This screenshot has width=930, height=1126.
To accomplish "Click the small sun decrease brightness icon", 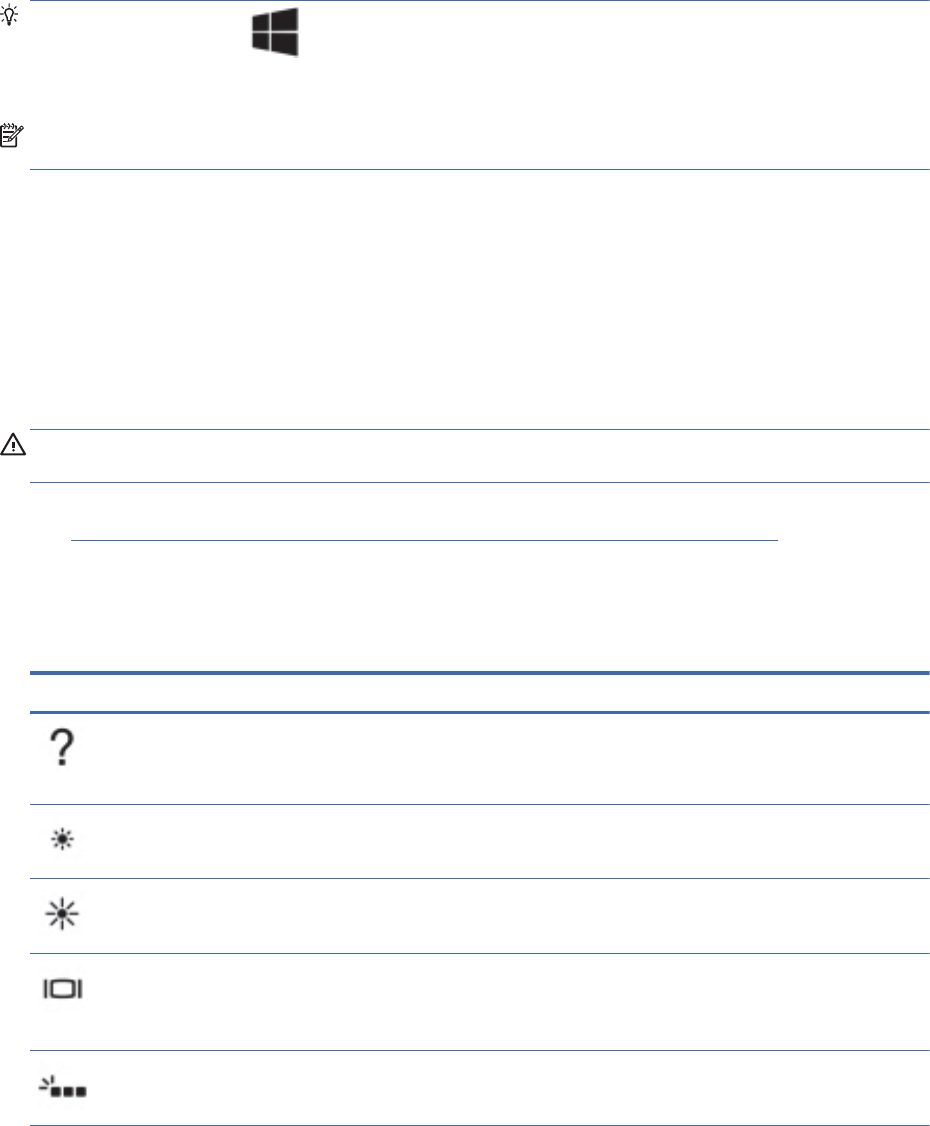I will coord(62,841).
